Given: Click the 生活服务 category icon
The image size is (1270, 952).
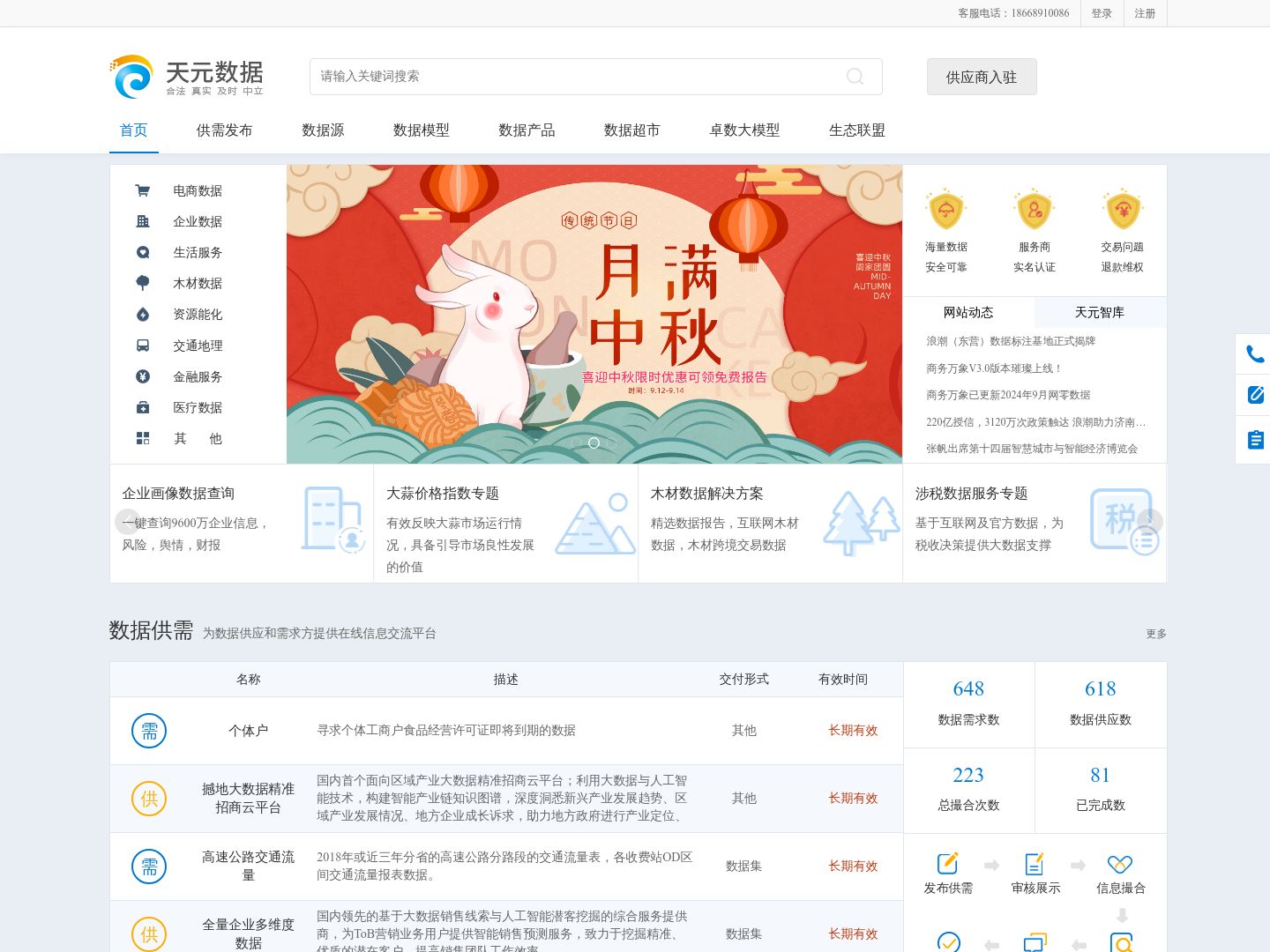Looking at the screenshot, I should [x=143, y=252].
